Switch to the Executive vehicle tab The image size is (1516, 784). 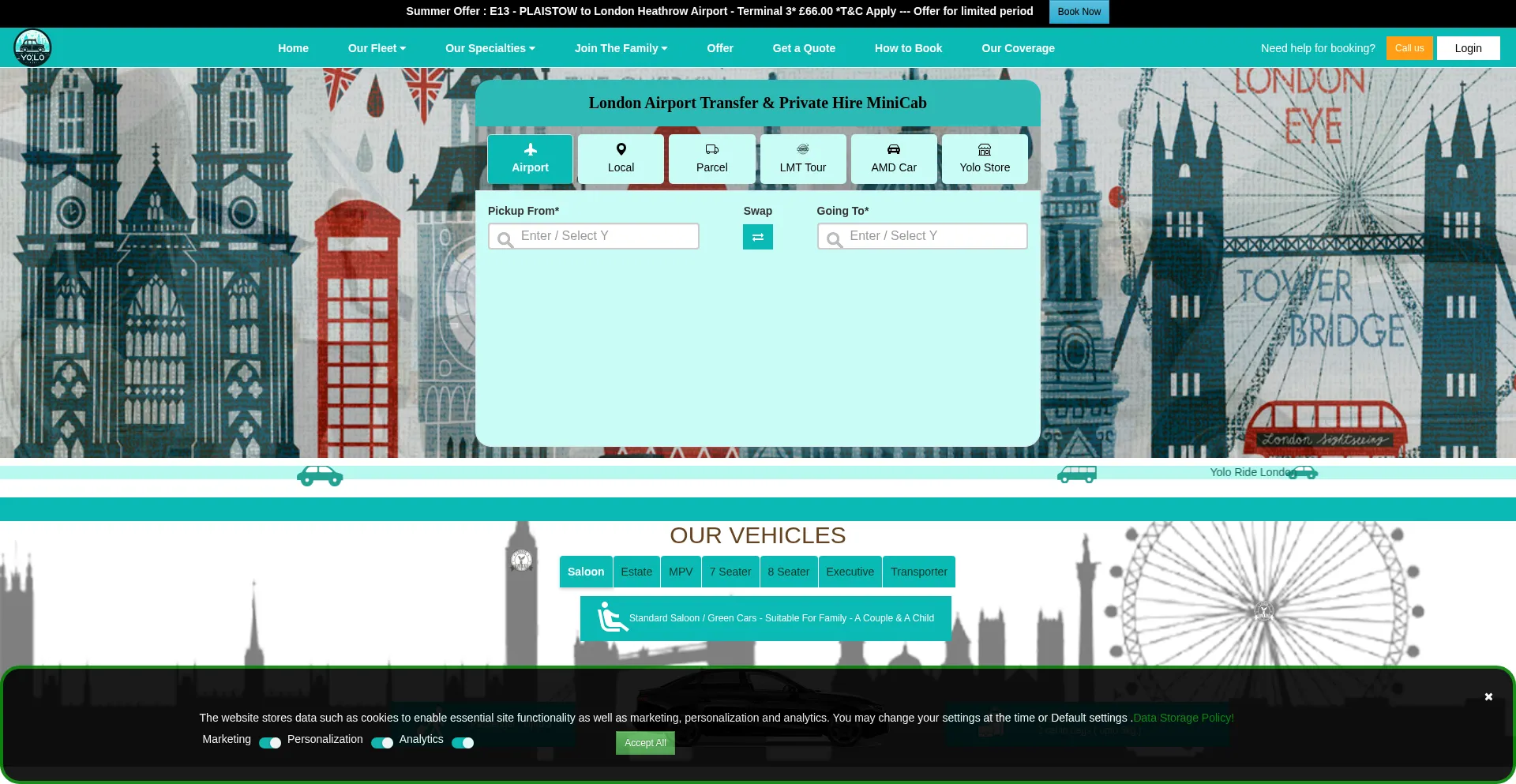pyautogui.click(x=850, y=572)
